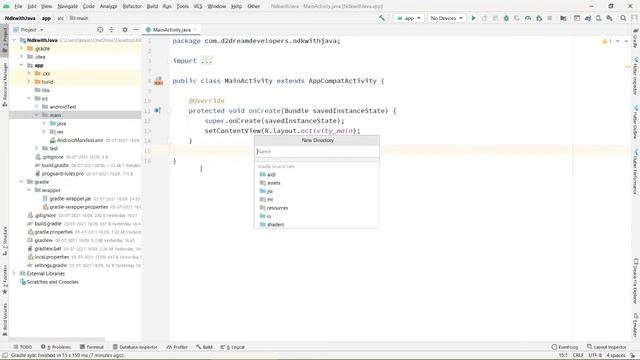Open the Structure side tab
Screen dimensions: 640x360
(x=4, y=241)
